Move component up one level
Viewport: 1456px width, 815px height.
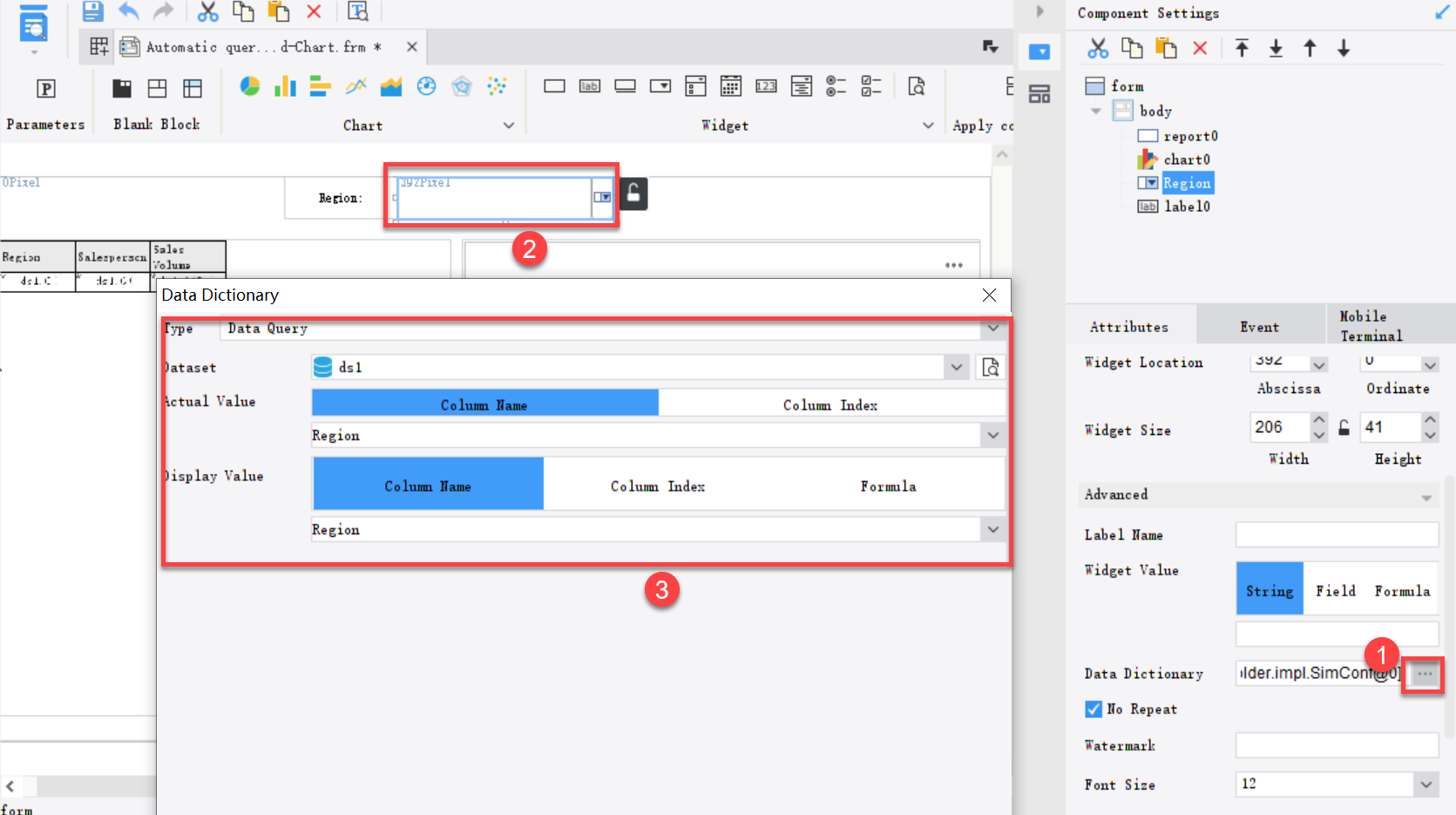point(1310,49)
